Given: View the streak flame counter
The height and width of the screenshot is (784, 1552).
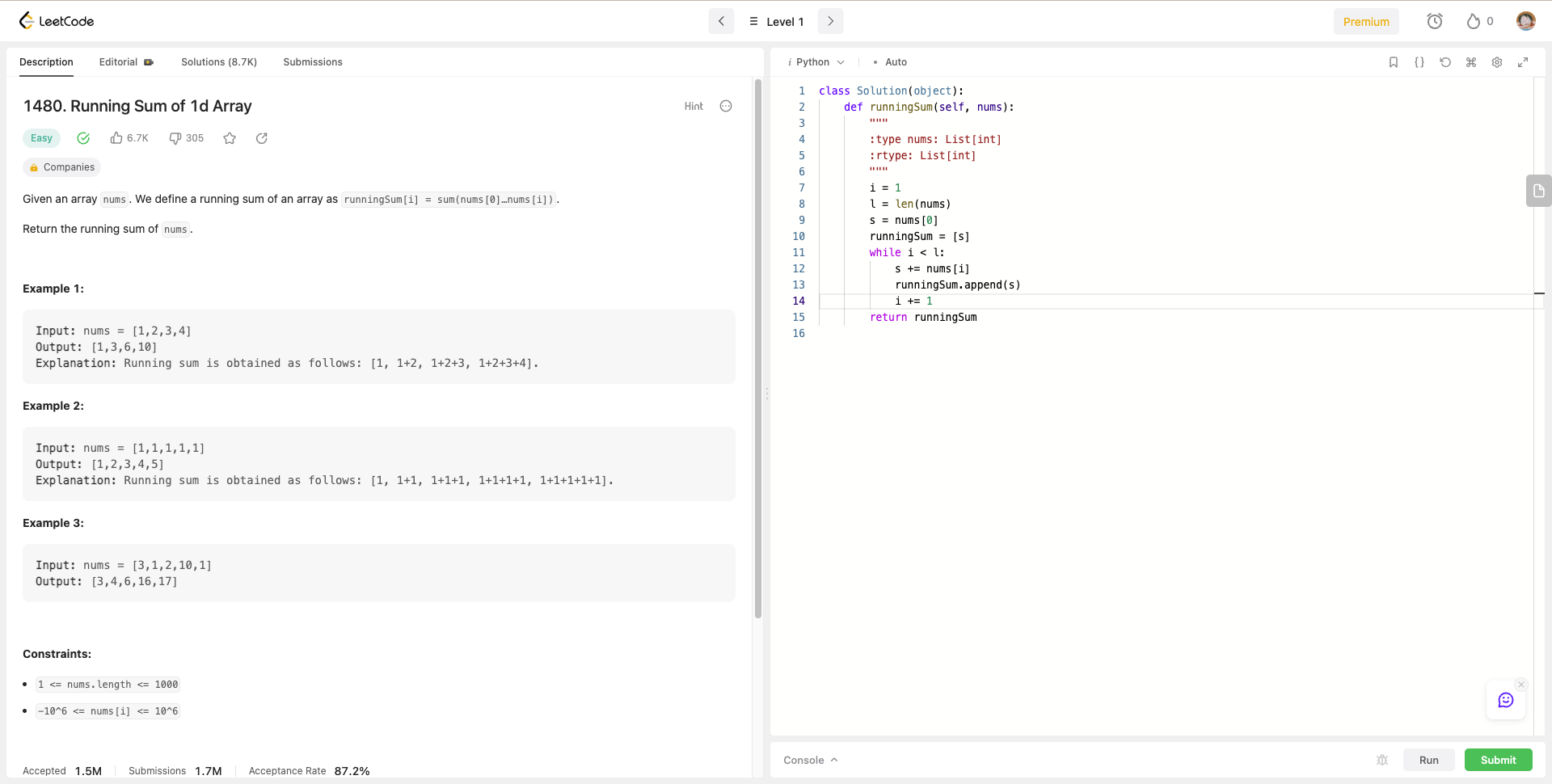Looking at the screenshot, I should 1480,22.
